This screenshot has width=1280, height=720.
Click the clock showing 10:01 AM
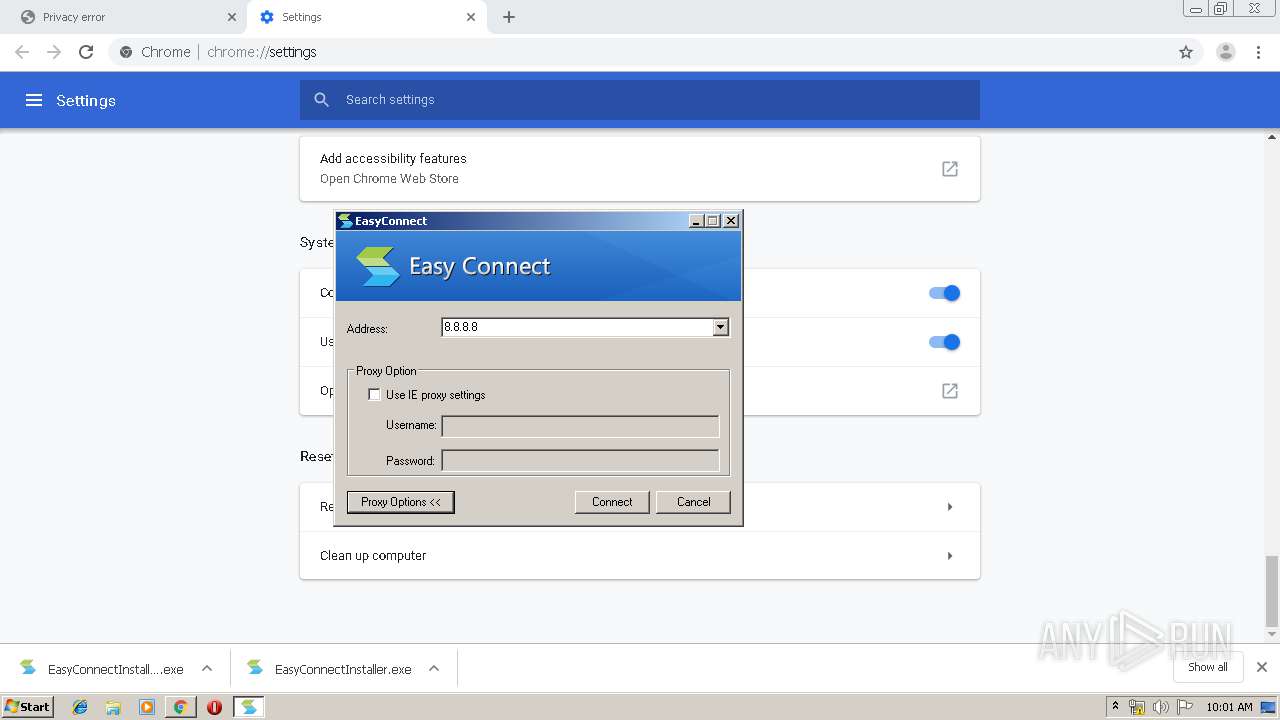[x=1229, y=707]
